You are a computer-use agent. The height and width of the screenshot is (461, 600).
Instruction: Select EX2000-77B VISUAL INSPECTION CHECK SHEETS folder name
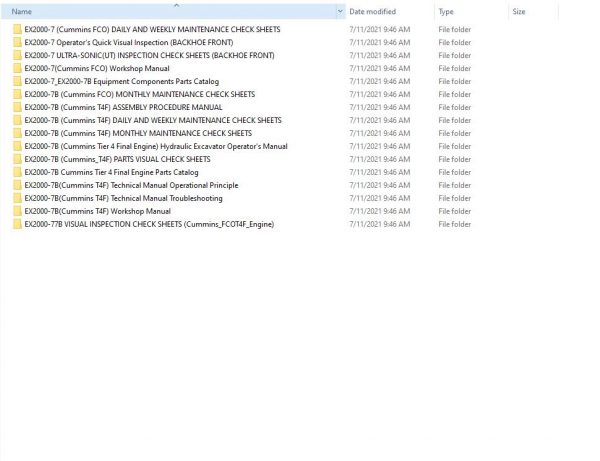point(149,225)
